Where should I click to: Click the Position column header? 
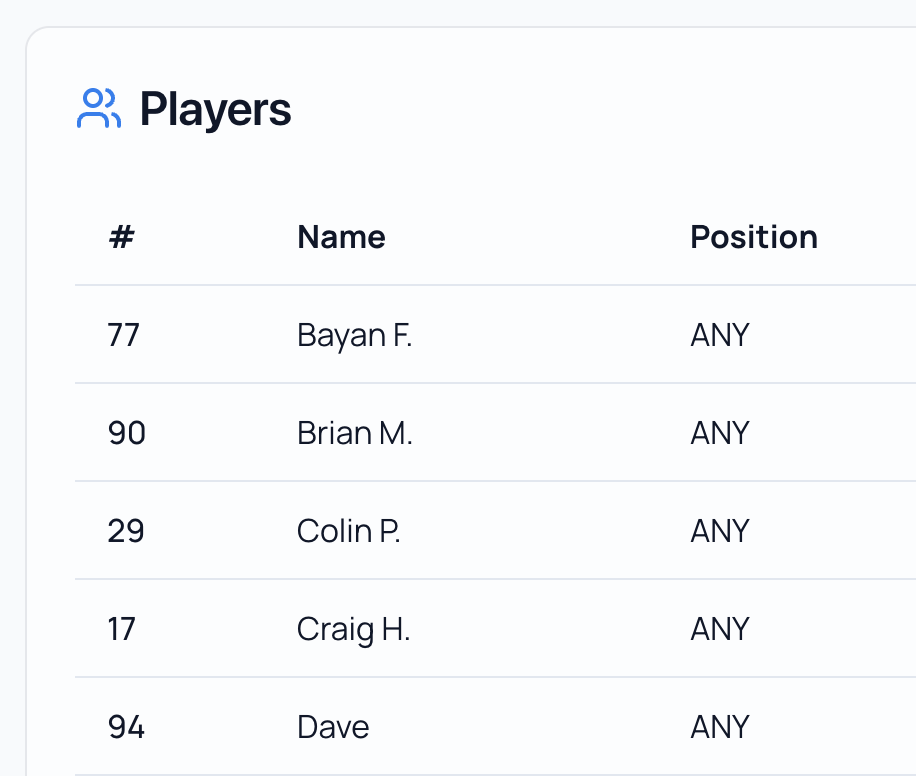(754, 237)
